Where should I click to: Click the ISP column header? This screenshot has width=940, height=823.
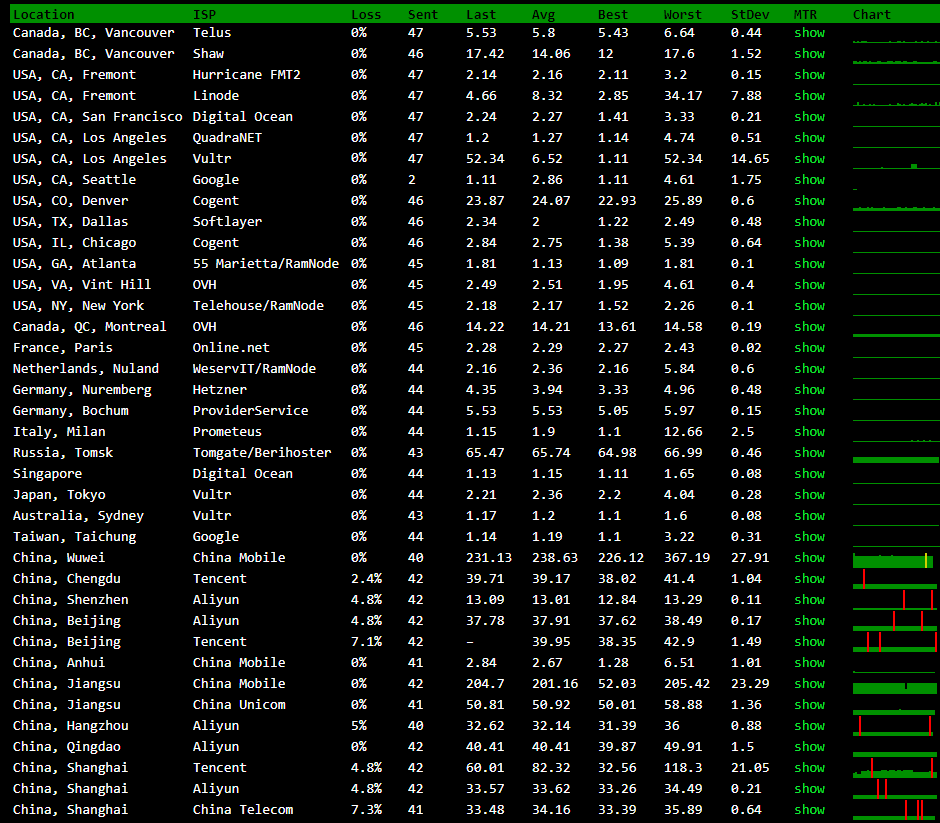pyautogui.click(x=204, y=14)
